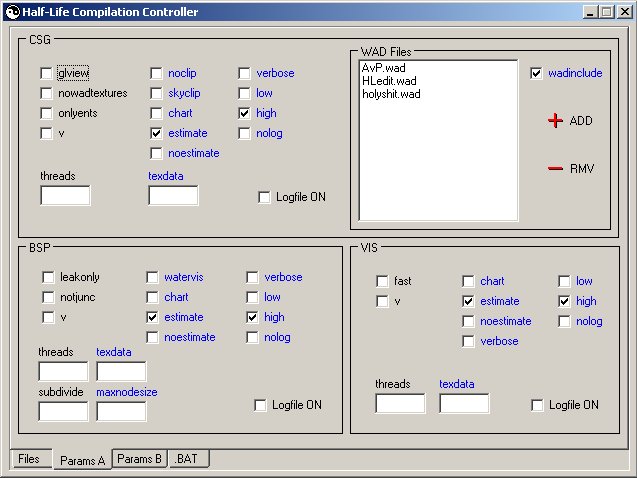Uncheck the wadinclude checkbox
Viewport: 637px width, 478px height.
[537, 73]
